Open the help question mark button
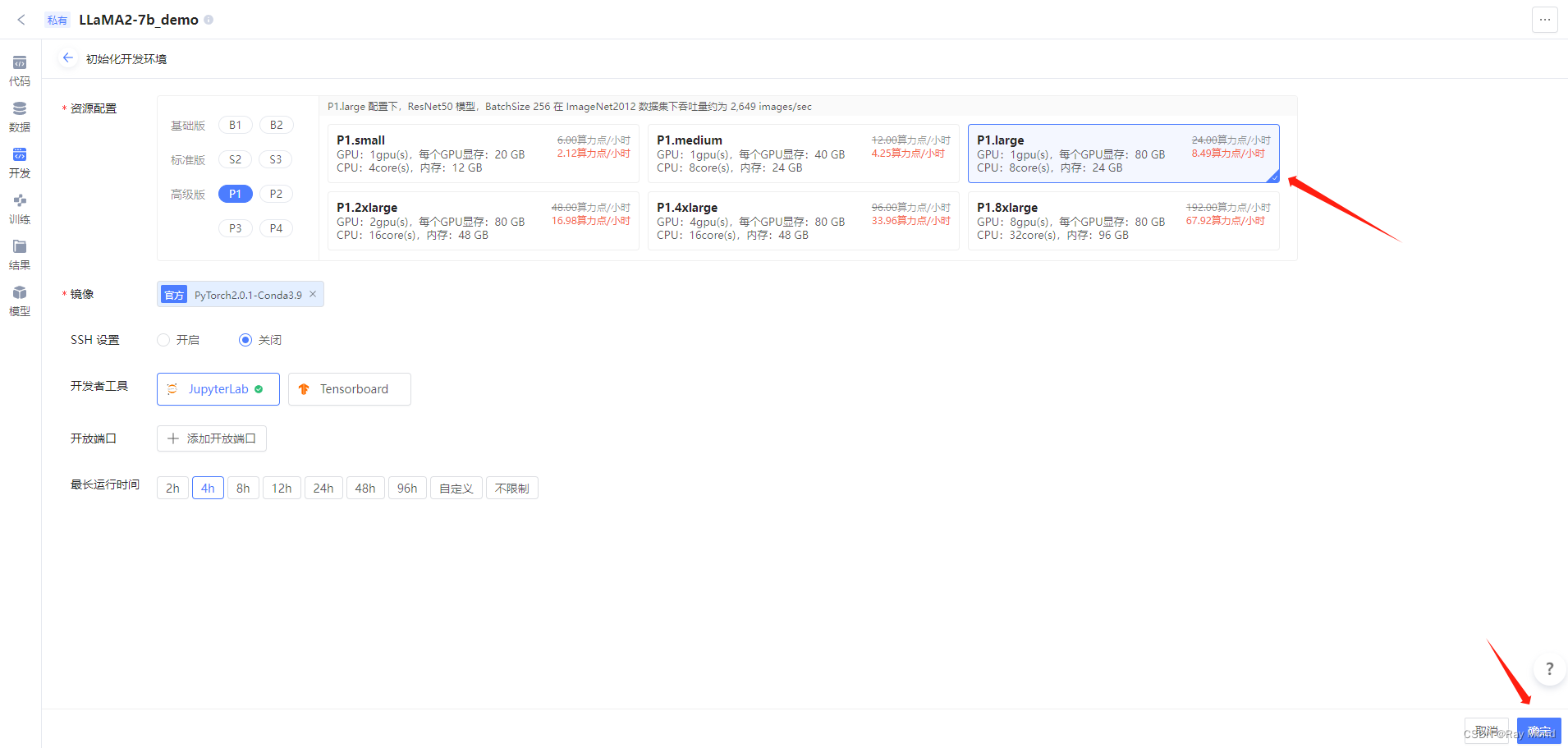 [1549, 668]
